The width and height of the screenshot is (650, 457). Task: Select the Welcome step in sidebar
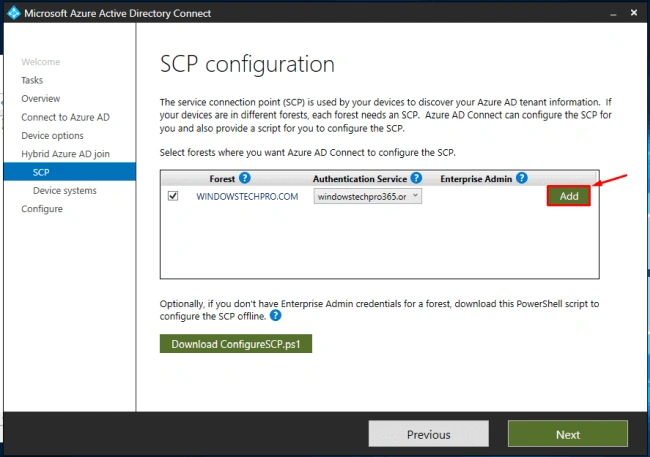(41, 62)
